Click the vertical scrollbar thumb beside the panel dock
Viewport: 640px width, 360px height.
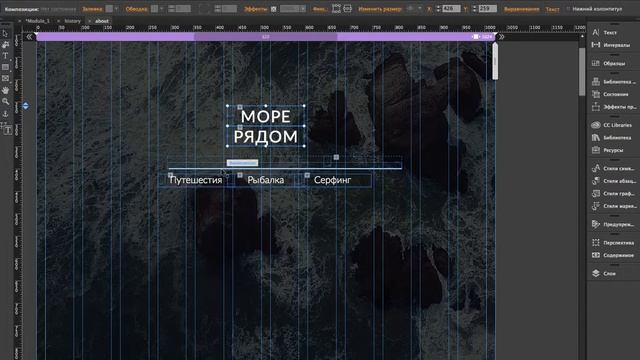582,71
